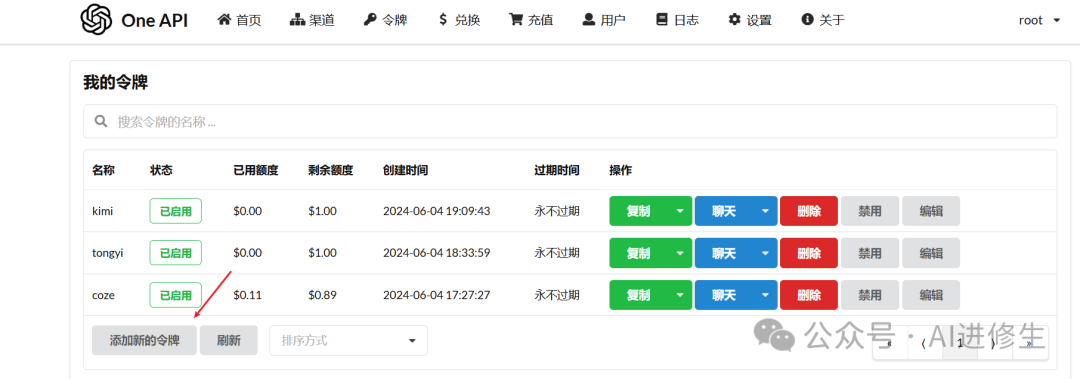The height and width of the screenshot is (379, 1080).
Task: Edit the kimi token
Action: (931, 211)
